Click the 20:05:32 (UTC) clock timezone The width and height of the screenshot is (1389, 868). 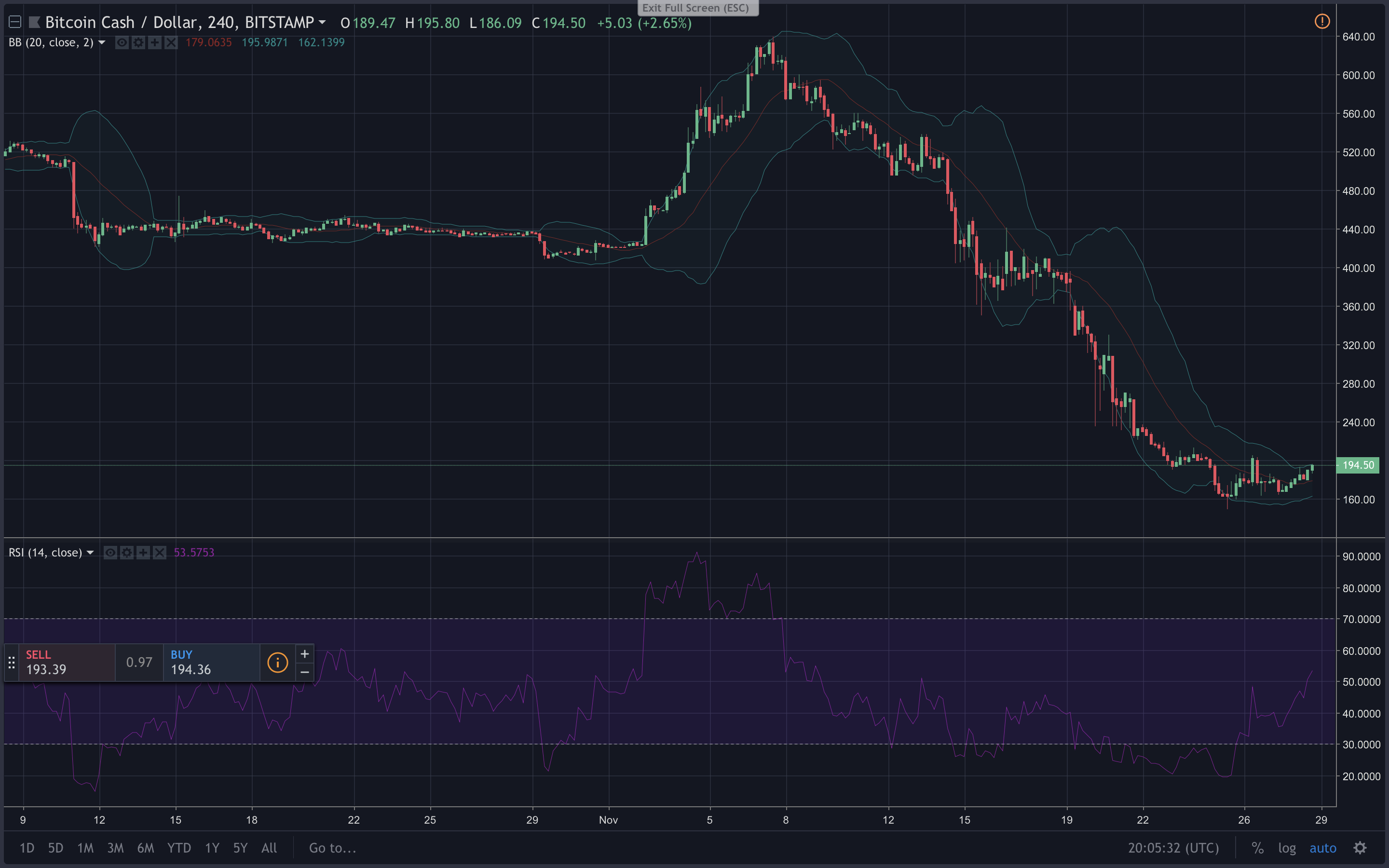point(1173,848)
